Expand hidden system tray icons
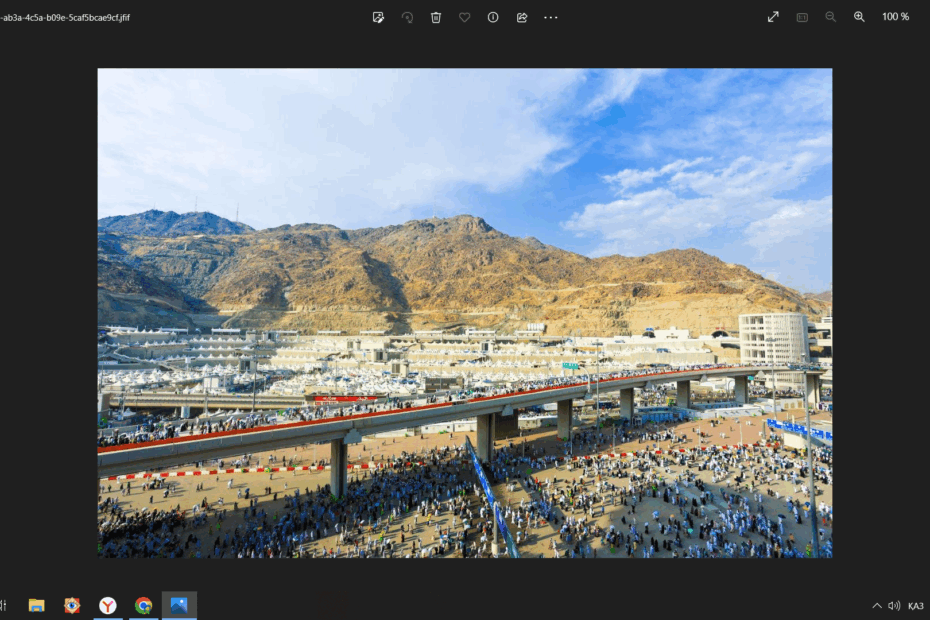 pos(877,605)
